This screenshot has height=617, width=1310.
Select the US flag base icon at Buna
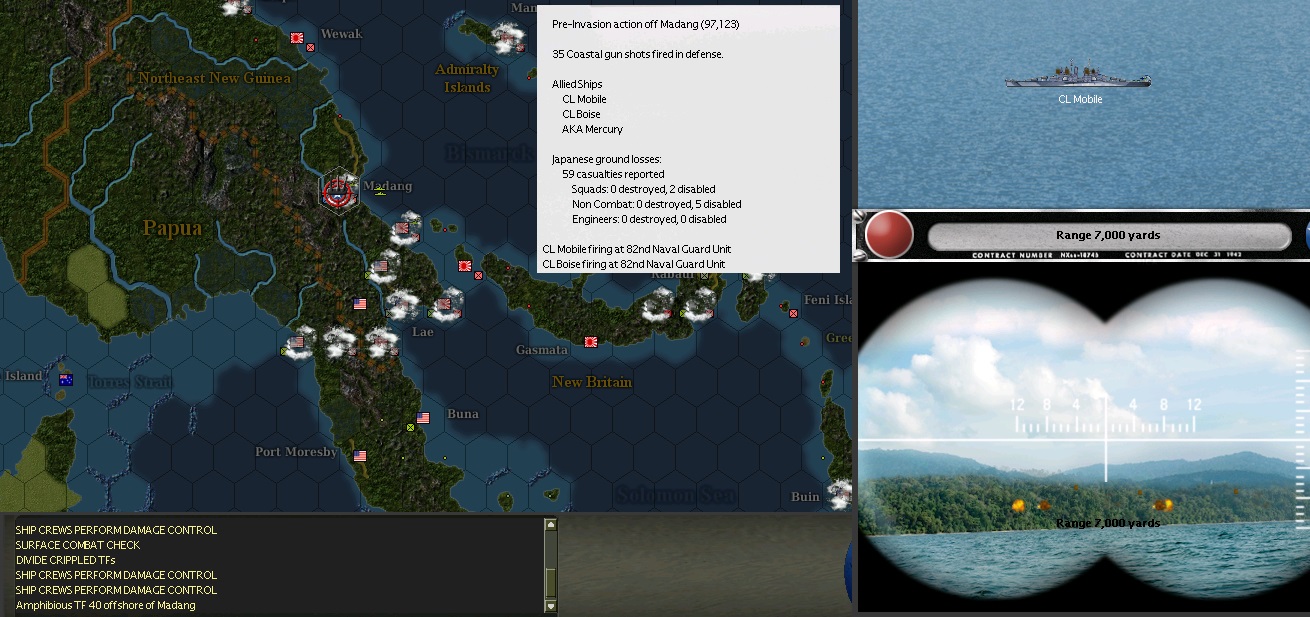[423, 418]
